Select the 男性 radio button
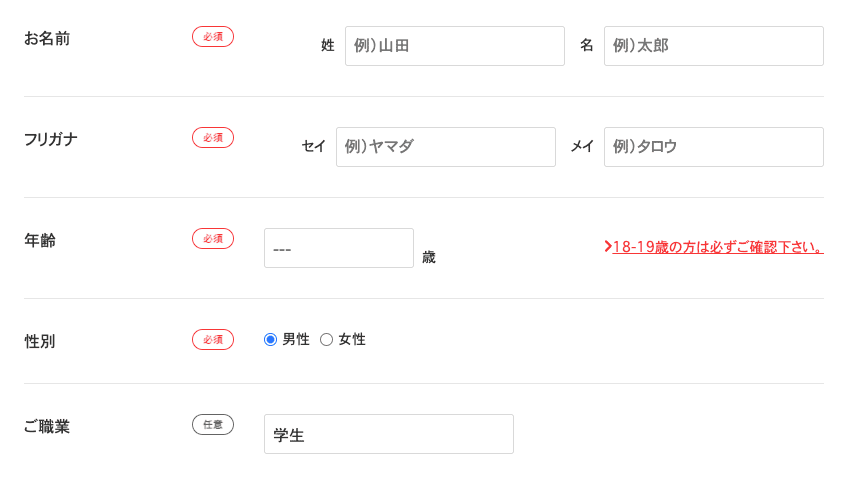852x478 pixels. point(270,340)
